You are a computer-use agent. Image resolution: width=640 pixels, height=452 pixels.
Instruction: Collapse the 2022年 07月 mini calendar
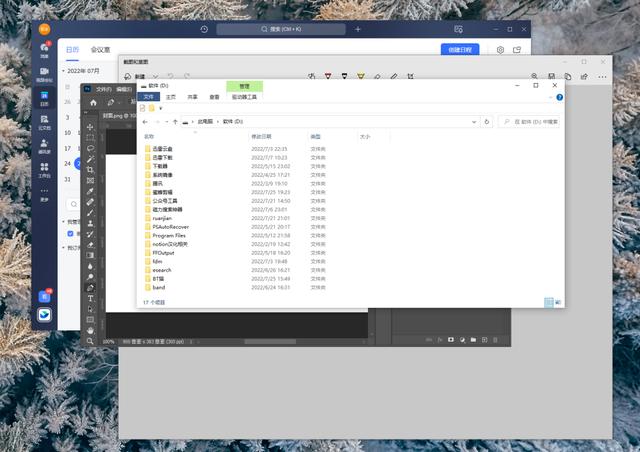(64, 71)
